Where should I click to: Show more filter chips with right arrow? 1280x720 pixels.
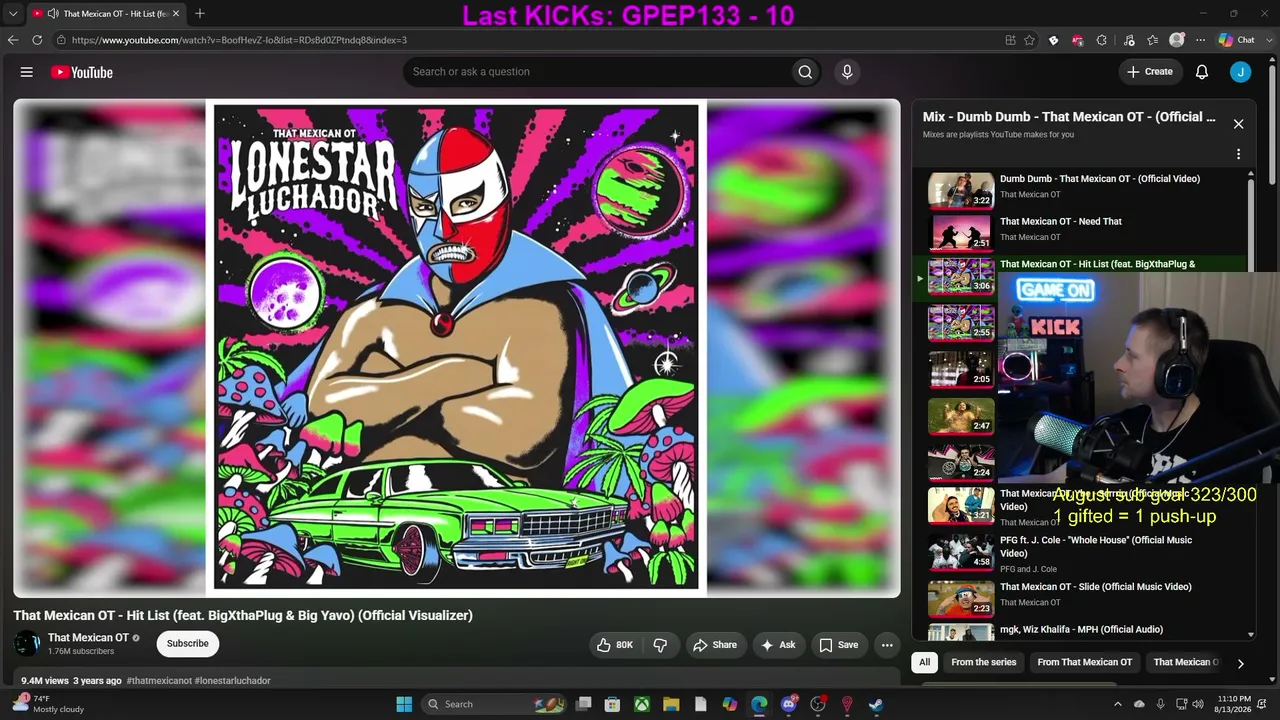point(1240,663)
